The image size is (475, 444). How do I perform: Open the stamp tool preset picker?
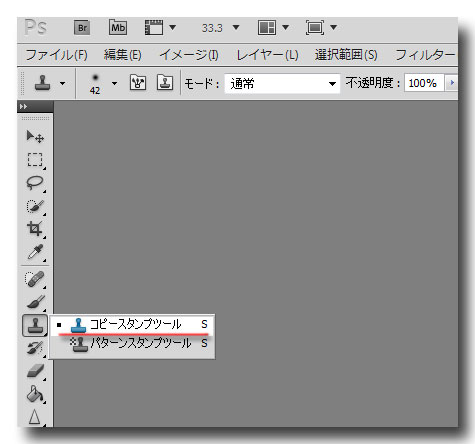(62, 83)
